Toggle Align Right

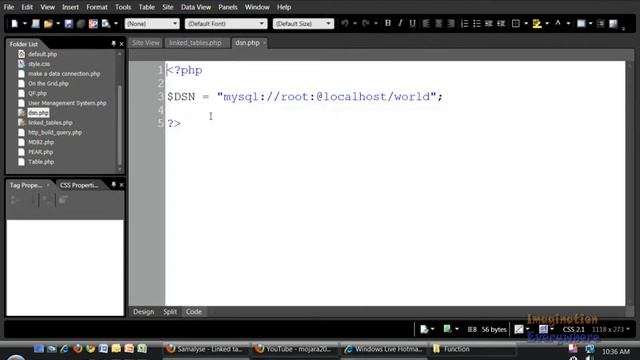coord(451,24)
